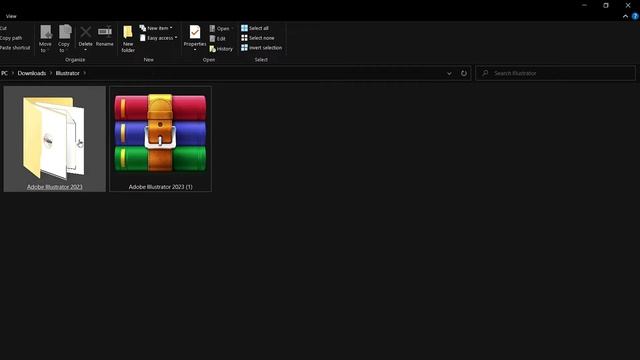Click the Adobe Illustrator 2023 (1) file name
The width and height of the screenshot is (640, 360).
click(x=160, y=187)
